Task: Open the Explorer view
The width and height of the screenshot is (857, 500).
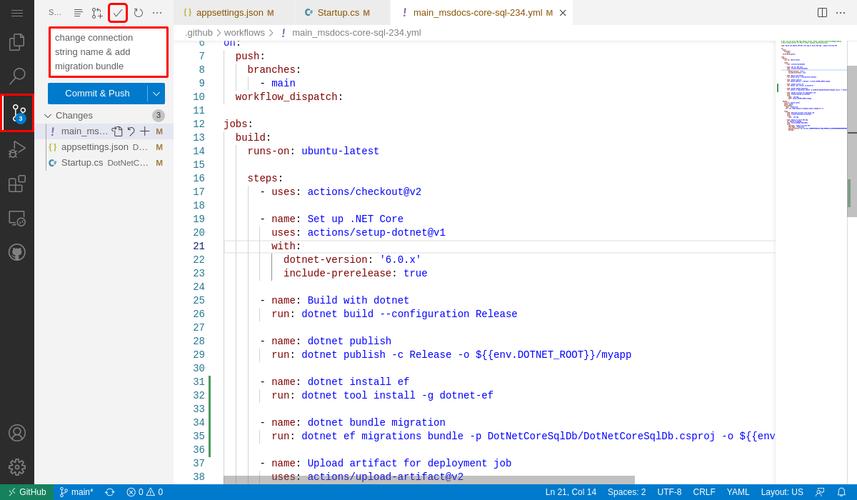Action: (x=17, y=42)
